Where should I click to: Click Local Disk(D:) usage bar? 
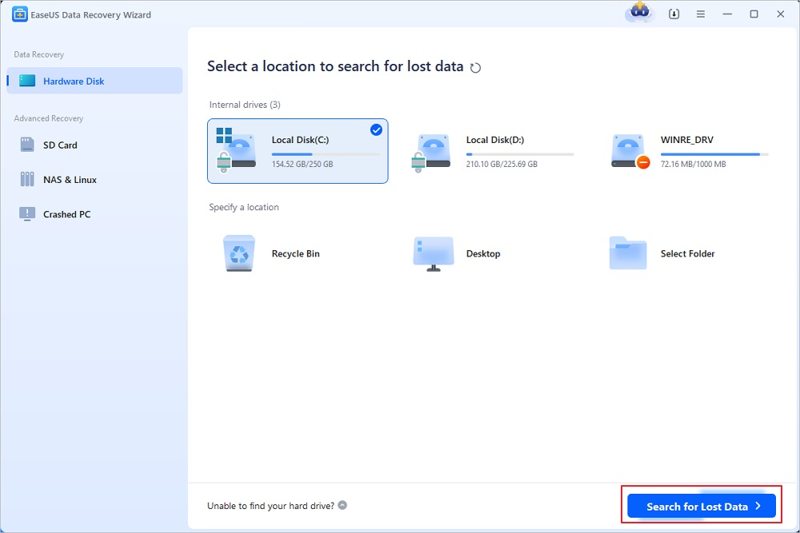(520, 154)
